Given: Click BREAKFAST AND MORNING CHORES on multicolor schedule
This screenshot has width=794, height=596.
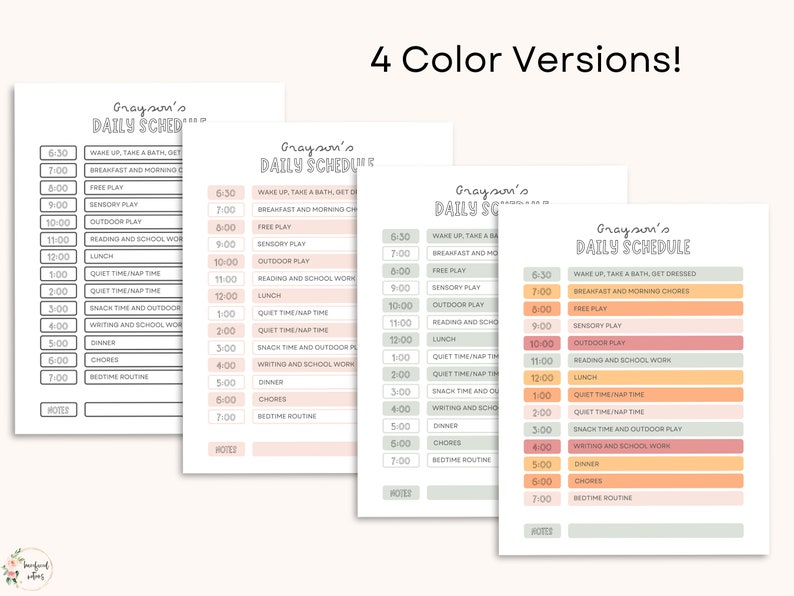Looking at the screenshot, I should (x=655, y=291).
